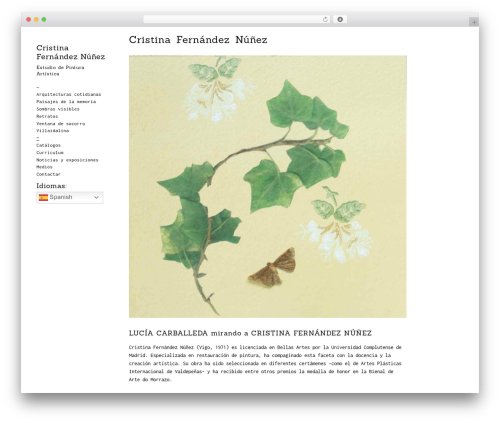500x423 pixels.
Task: Click sidebar site title Cristina Fernández Núñez
Action: [71, 52]
